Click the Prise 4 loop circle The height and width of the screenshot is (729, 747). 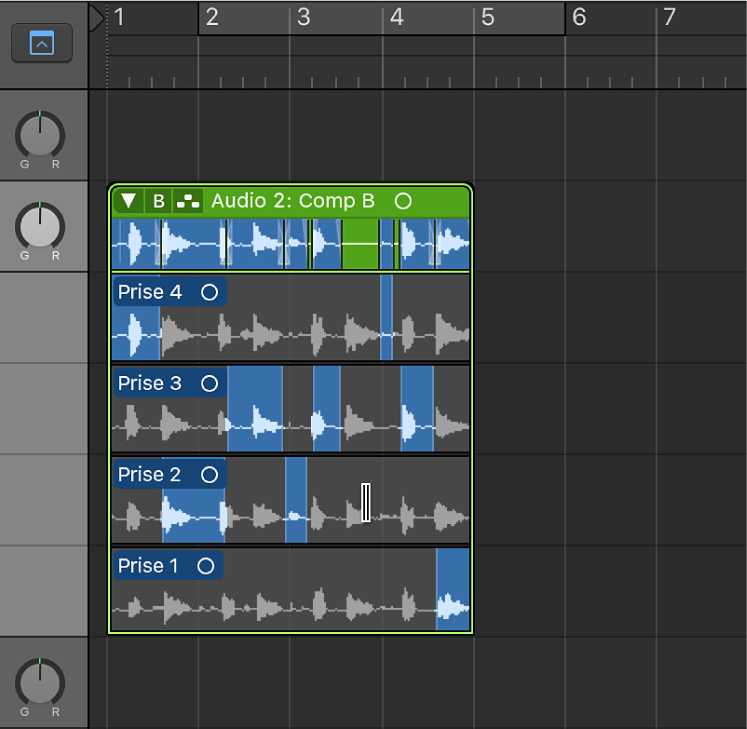tap(209, 292)
